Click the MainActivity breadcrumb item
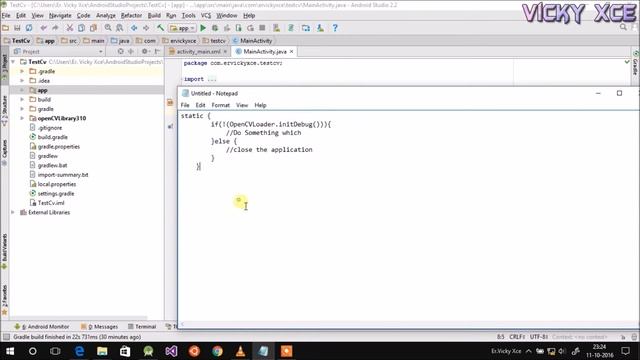The image size is (640, 360). [x=252, y=41]
